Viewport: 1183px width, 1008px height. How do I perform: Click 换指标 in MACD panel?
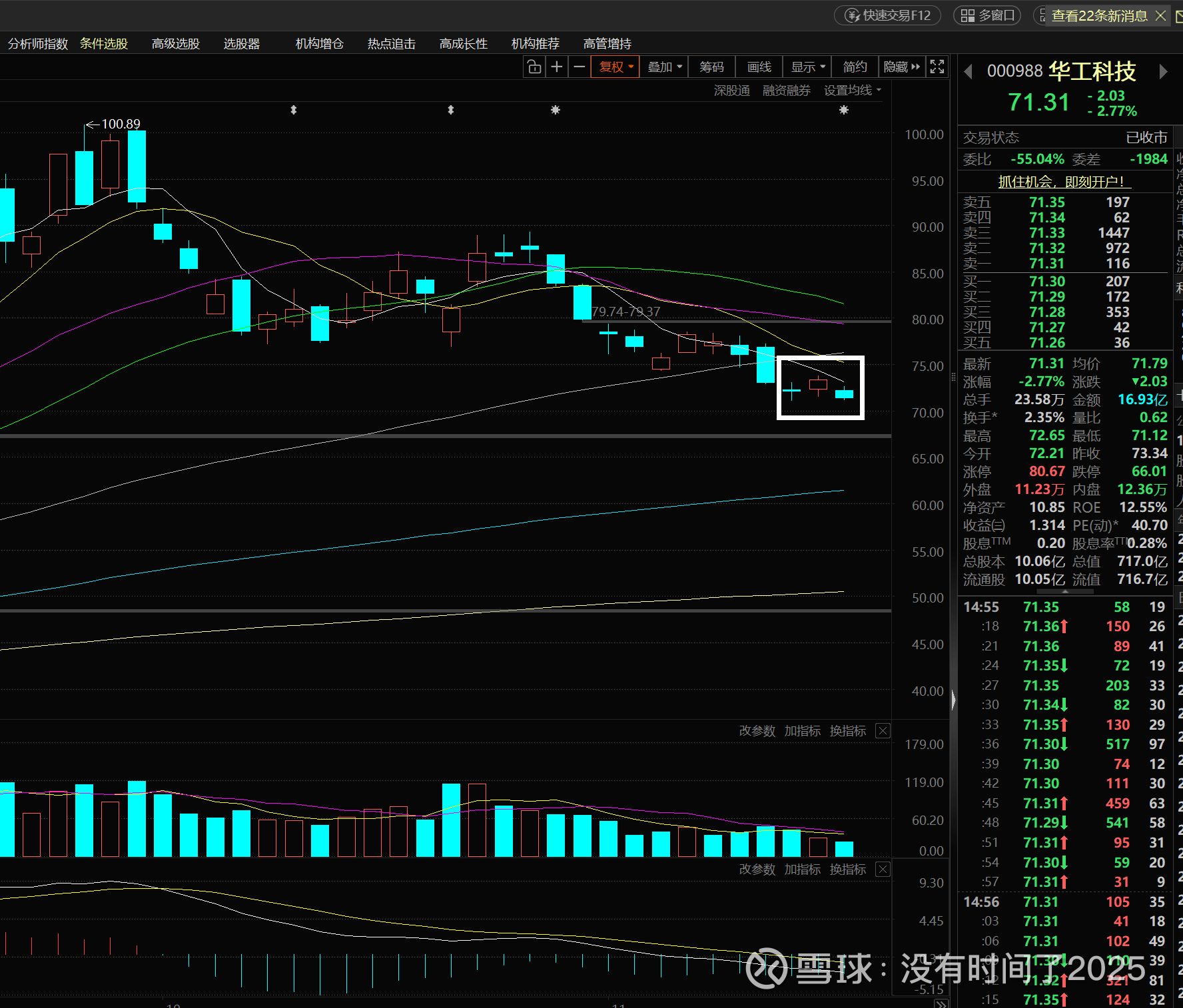click(x=848, y=870)
